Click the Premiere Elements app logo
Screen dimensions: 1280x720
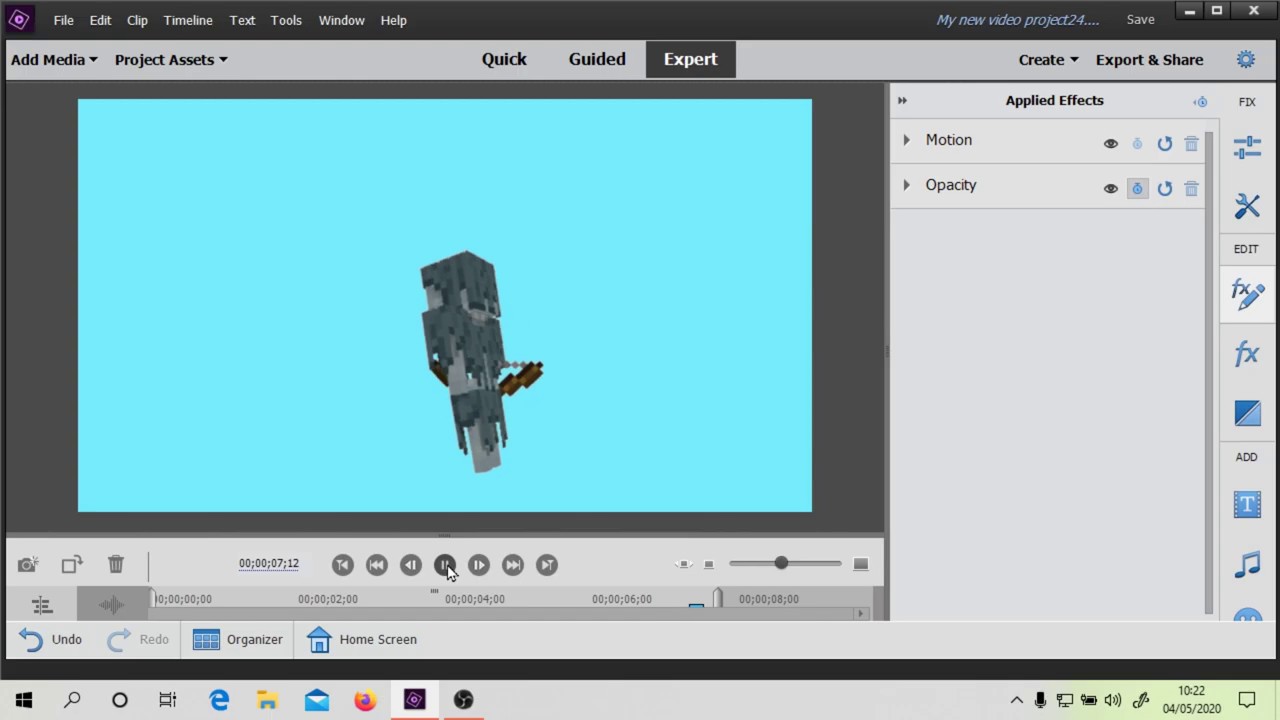(19, 20)
